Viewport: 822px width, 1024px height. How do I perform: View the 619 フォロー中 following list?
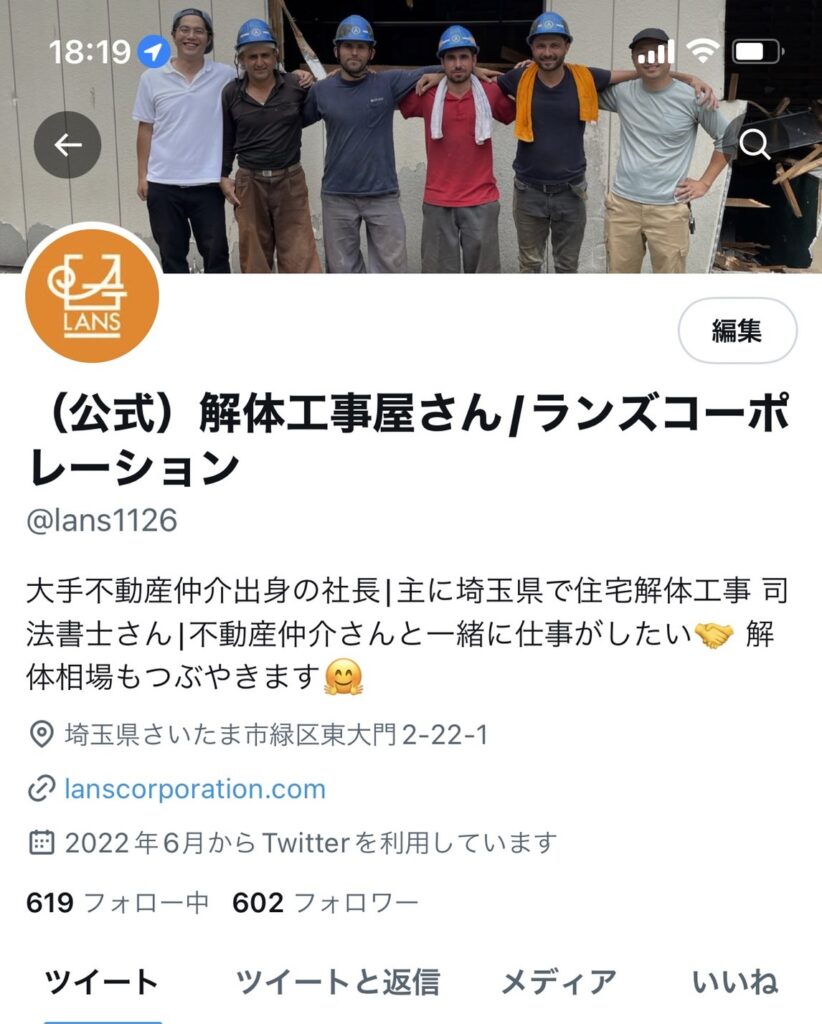[x=118, y=903]
